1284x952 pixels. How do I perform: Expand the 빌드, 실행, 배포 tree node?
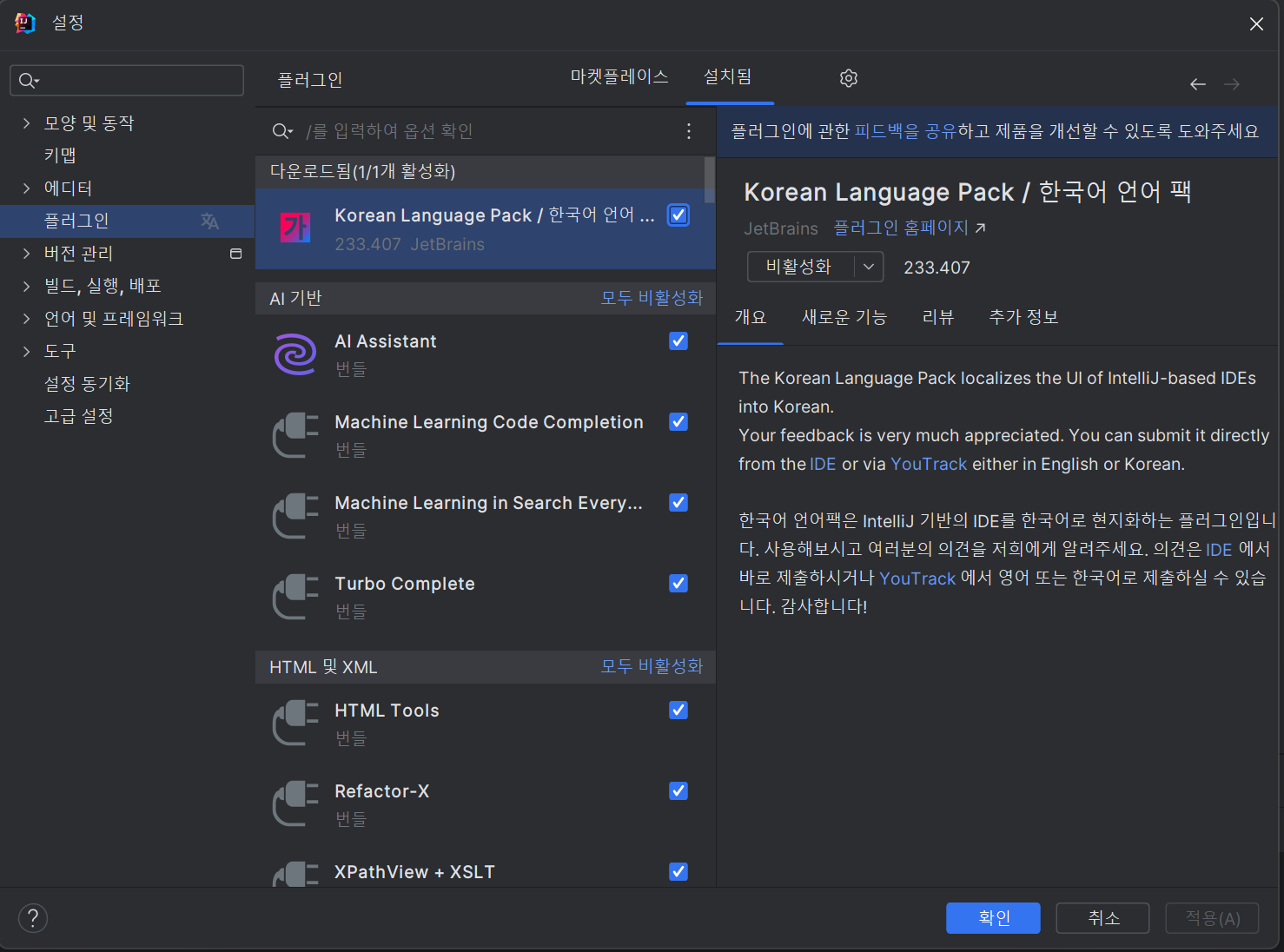pos(26,286)
